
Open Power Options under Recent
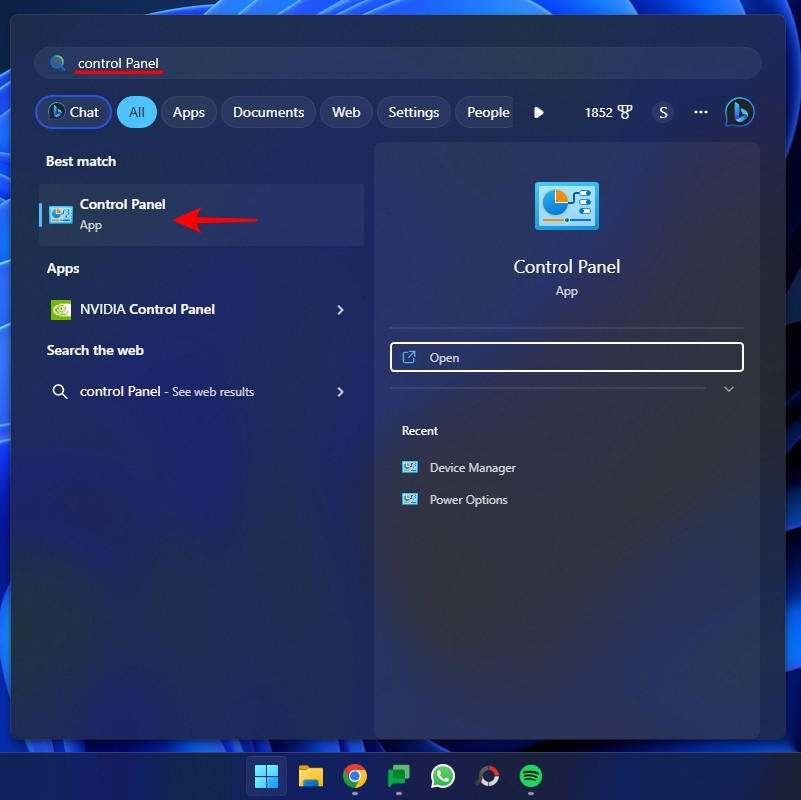(467, 499)
